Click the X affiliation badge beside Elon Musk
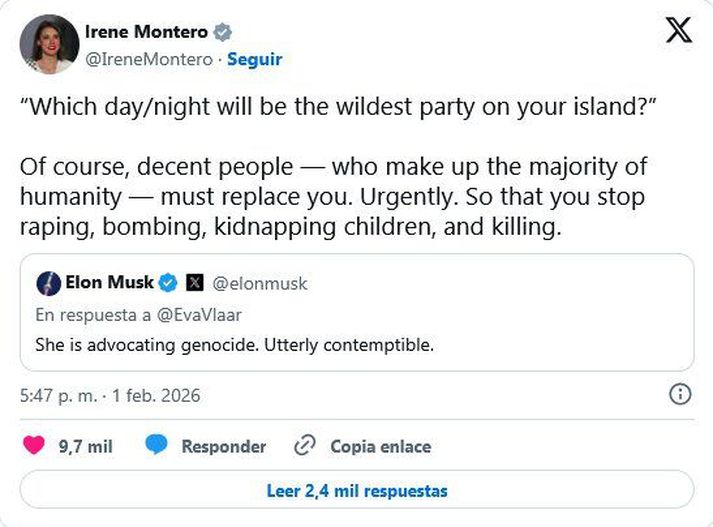 (x=194, y=283)
